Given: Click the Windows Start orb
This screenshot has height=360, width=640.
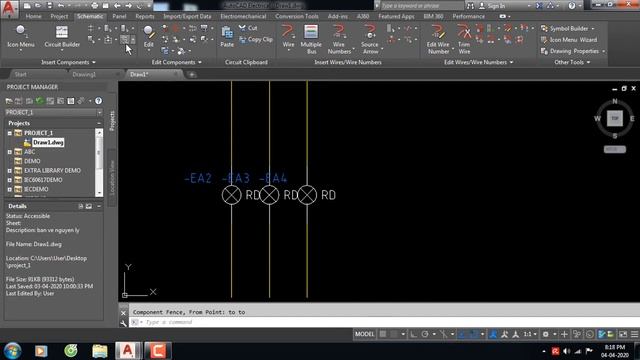Looking at the screenshot, I should point(12,351).
